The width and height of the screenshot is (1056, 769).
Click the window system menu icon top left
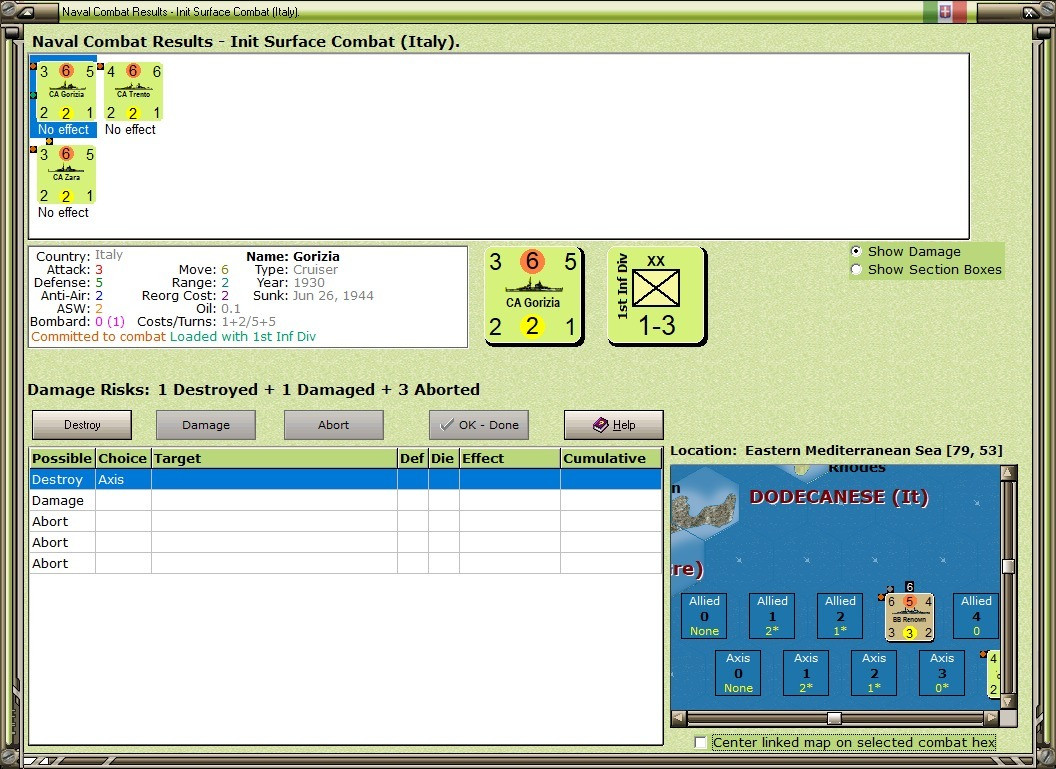coord(25,11)
